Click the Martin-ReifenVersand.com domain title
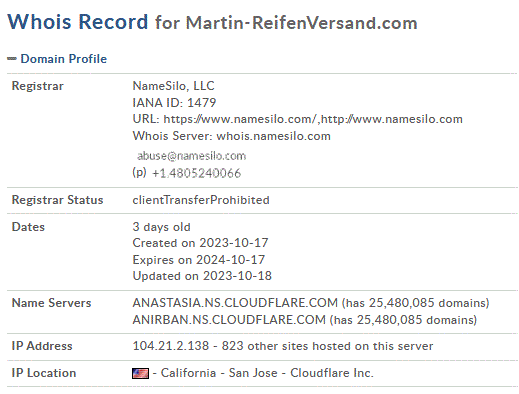 pyautogui.click(x=301, y=23)
